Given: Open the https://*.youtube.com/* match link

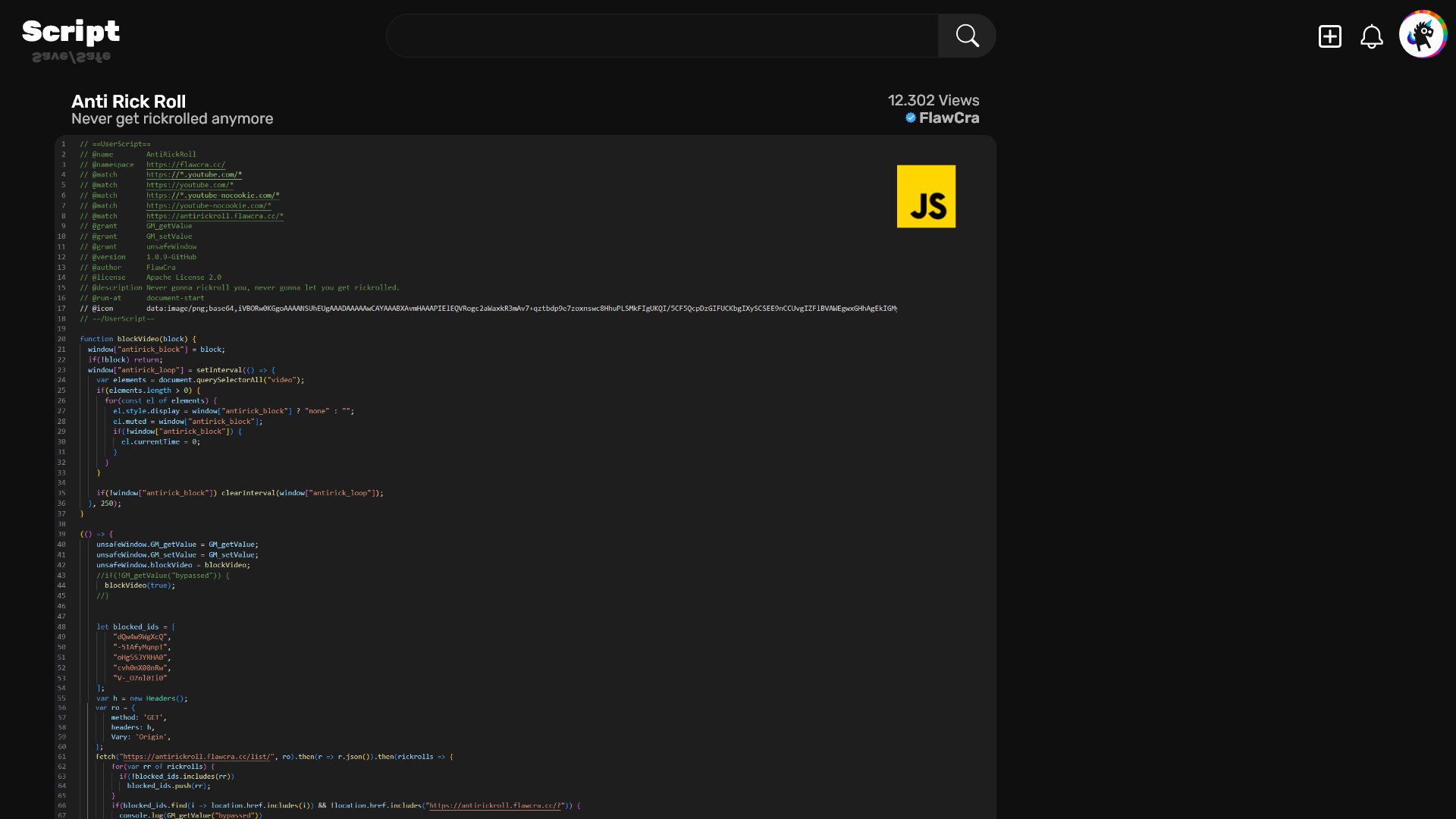Looking at the screenshot, I should click(194, 174).
